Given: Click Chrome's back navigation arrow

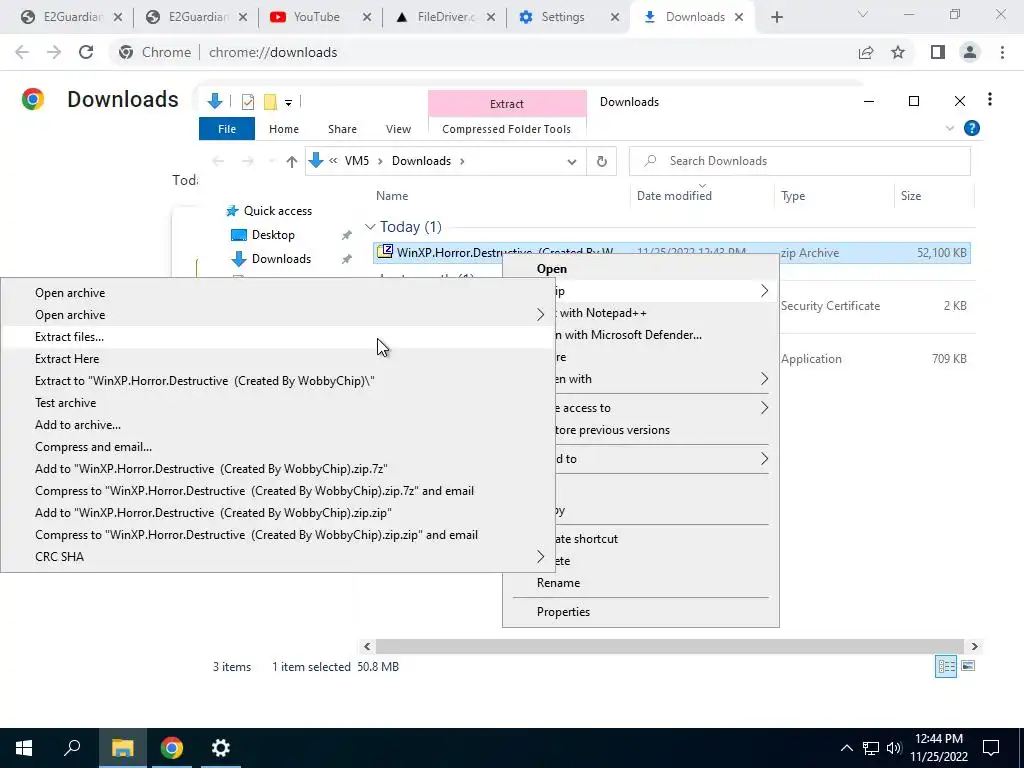Looking at the screenshot, I should (x=22, y=52).
